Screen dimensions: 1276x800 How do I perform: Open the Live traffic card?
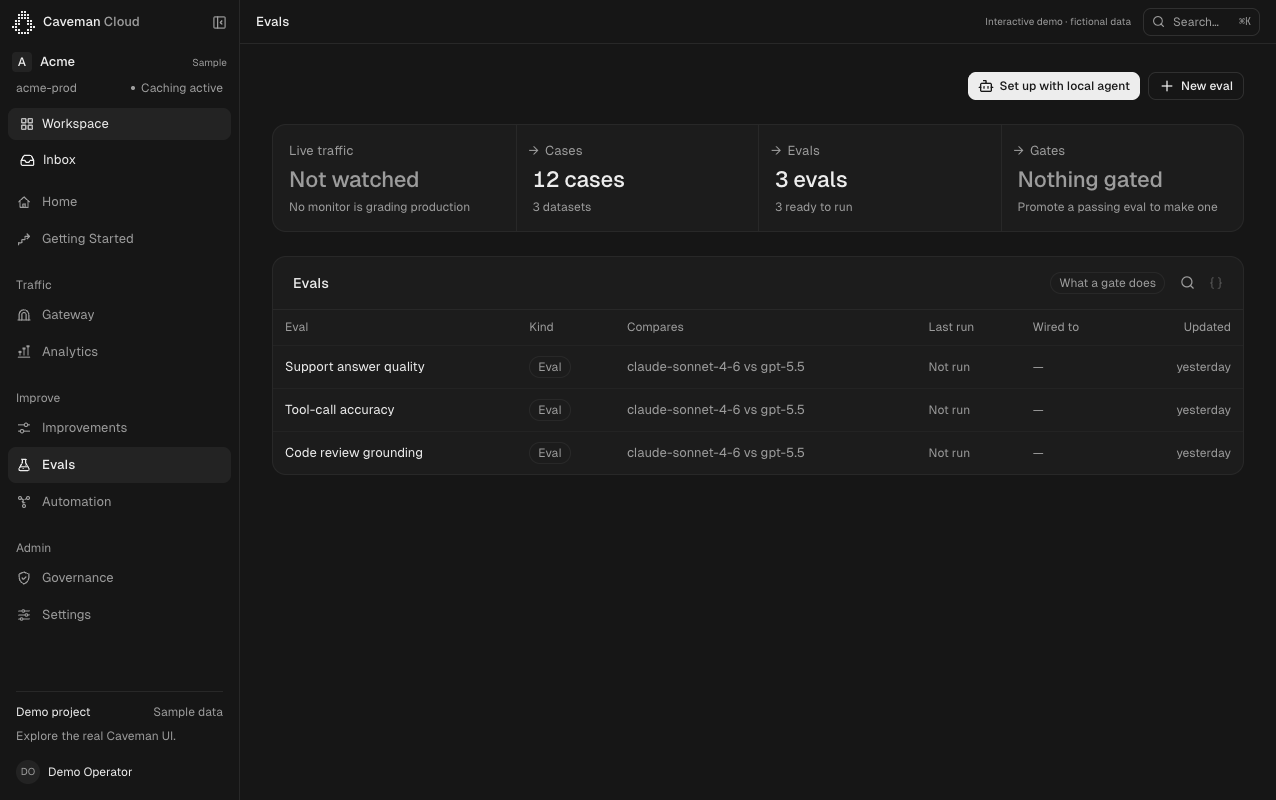394,178
